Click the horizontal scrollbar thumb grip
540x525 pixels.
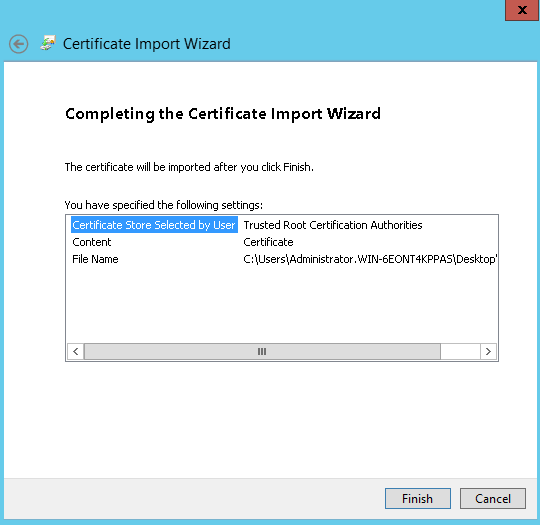[x=262, y=351]
